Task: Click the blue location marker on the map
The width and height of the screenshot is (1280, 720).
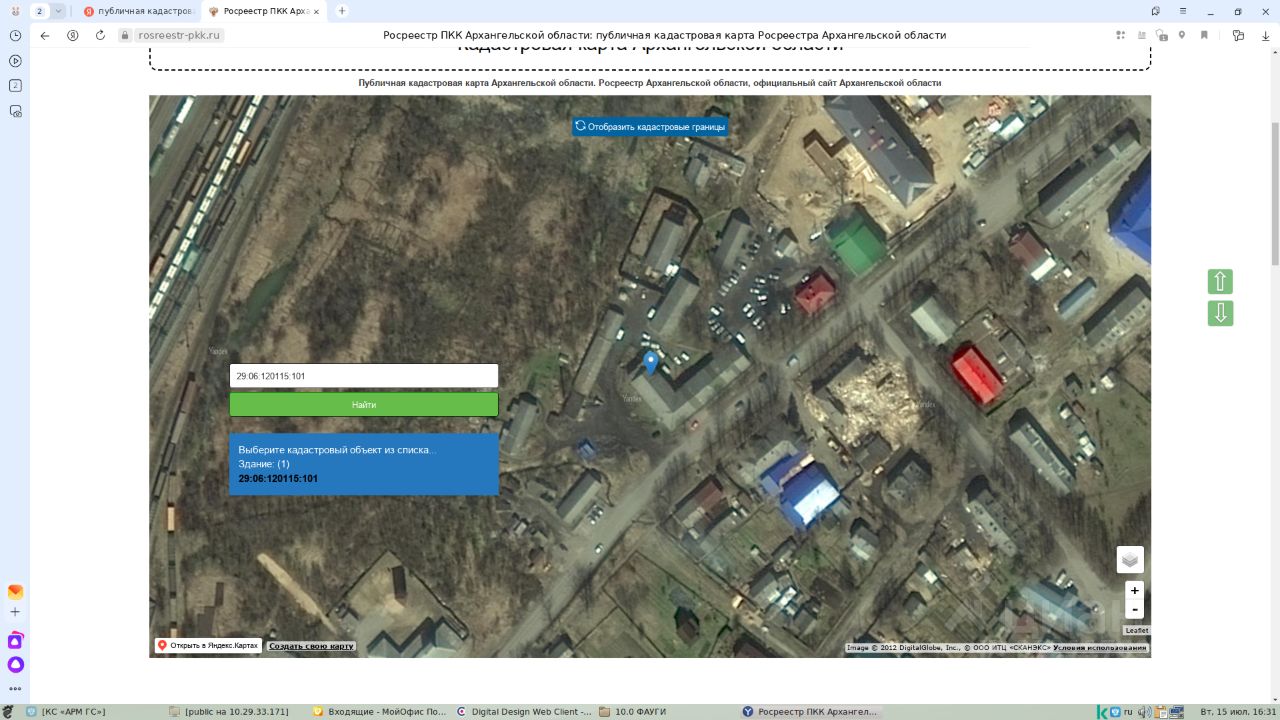Action: [x=651, y=363]
